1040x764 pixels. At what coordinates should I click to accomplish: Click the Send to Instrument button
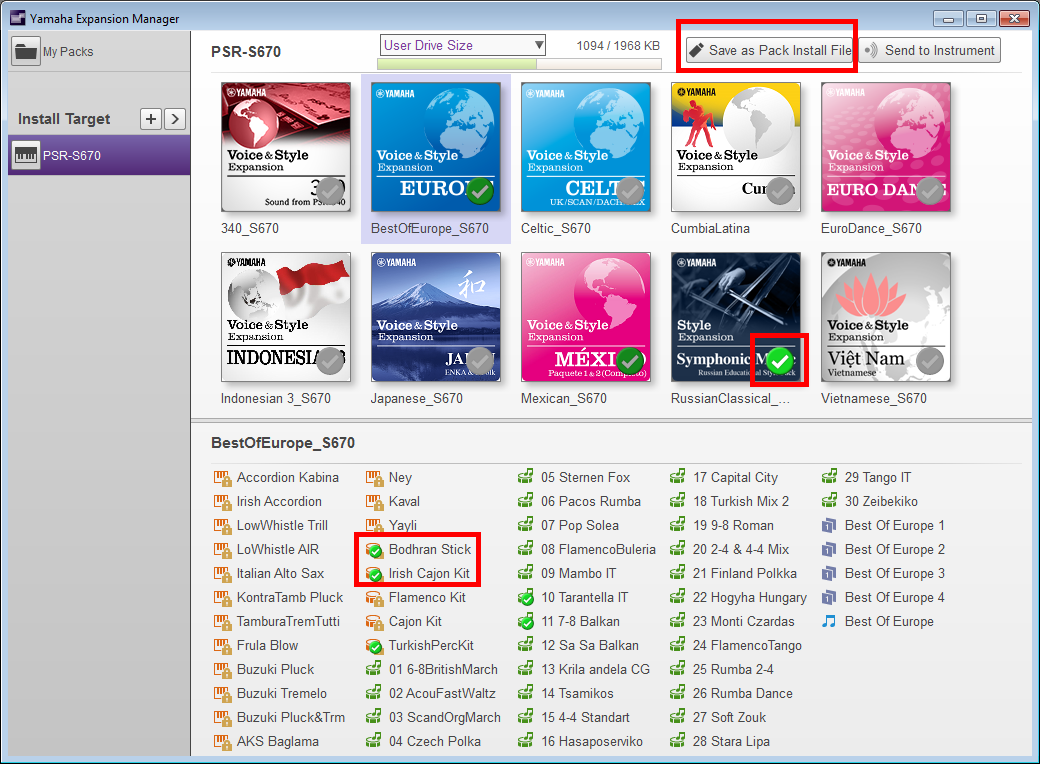point(930,50)
